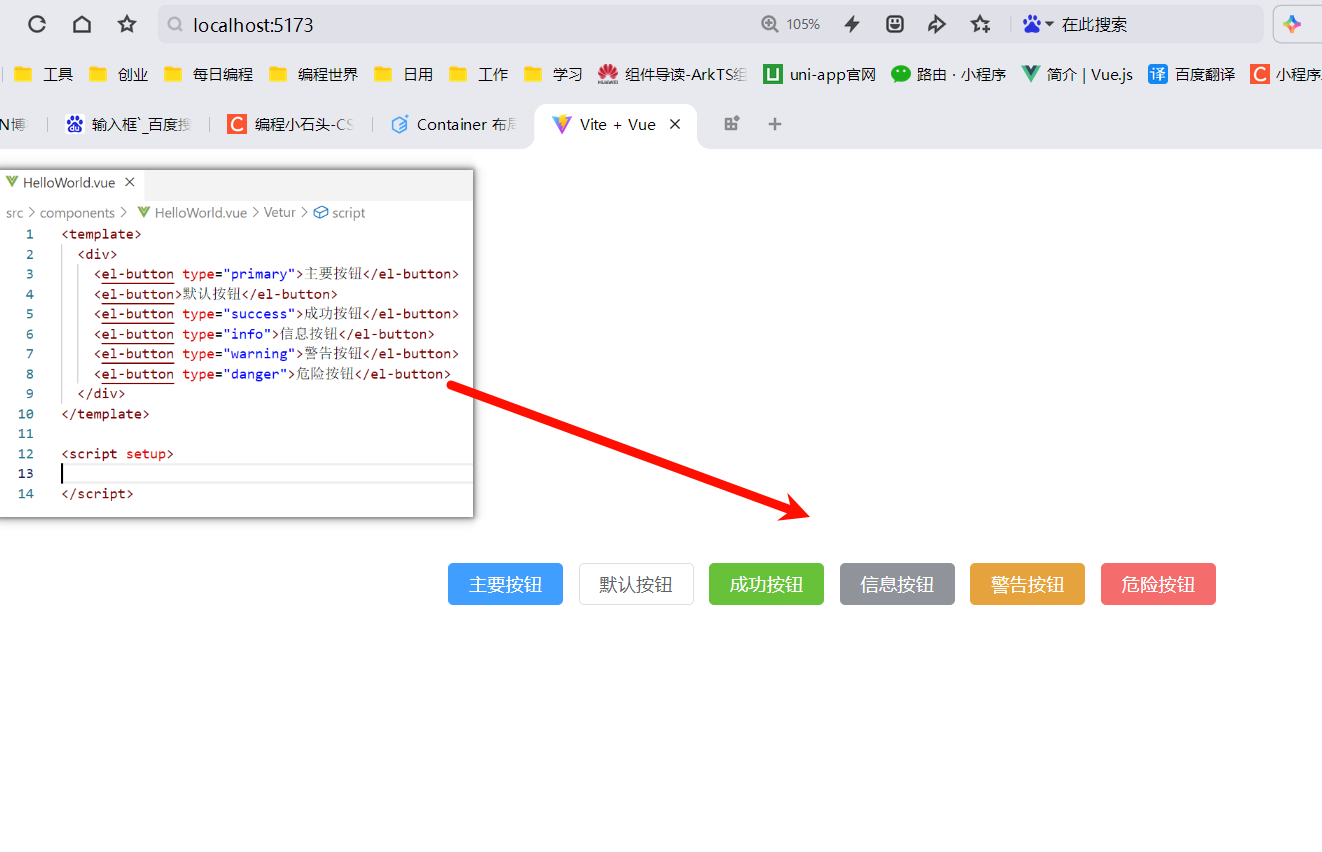The image size is (1322, 852).
Task: Switch to 输入框_百度搜 tab
Action: (128, 124)
